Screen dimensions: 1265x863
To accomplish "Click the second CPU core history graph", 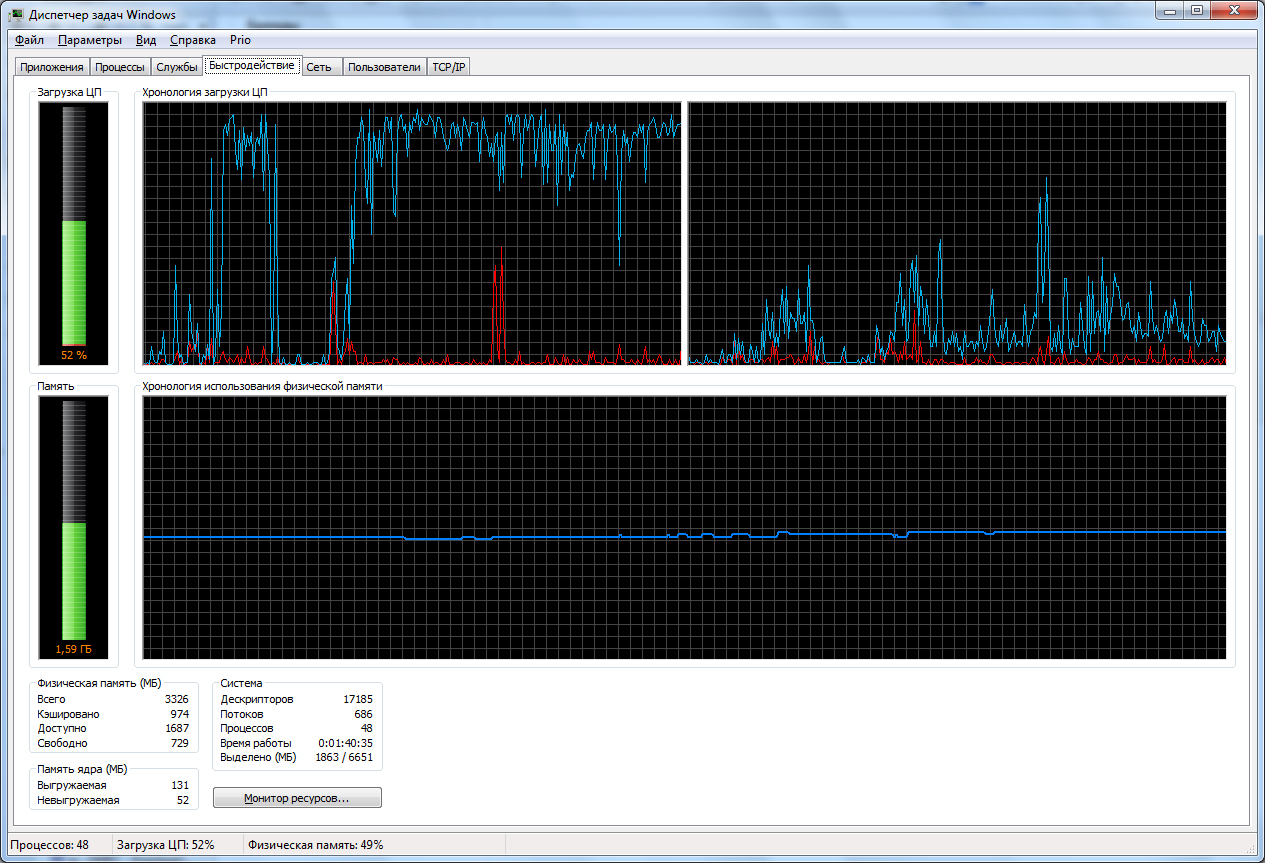I will coord(957,233).
